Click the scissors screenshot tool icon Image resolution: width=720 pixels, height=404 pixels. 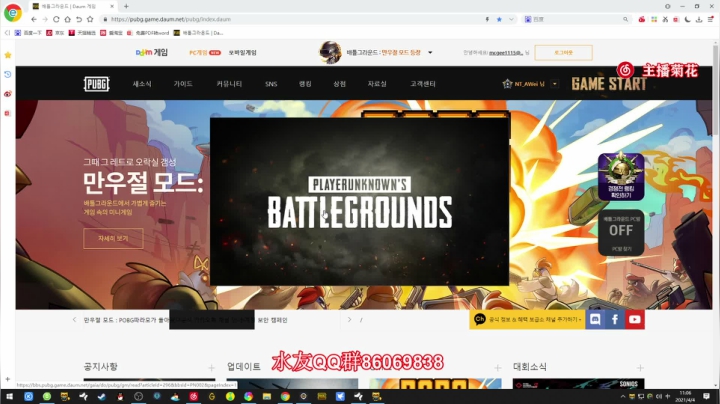point(665,19)
